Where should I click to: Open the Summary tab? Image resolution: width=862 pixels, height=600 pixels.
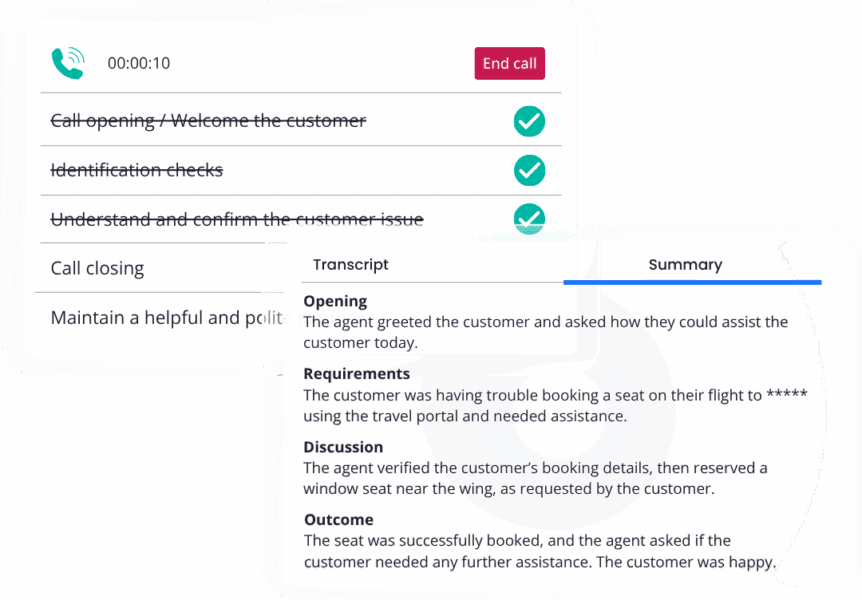pos(684,264)
